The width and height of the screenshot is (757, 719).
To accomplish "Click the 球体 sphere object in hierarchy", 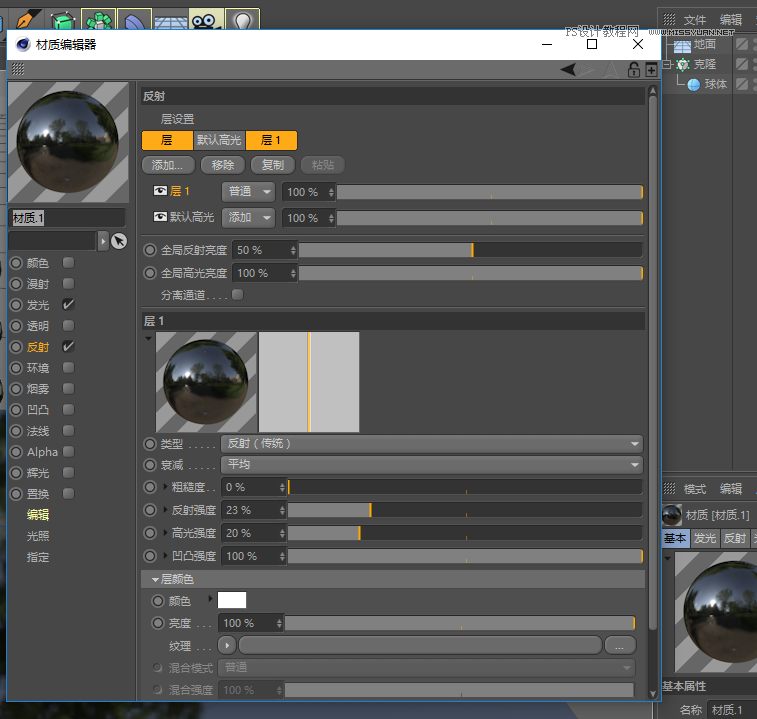I will (715, 84).
